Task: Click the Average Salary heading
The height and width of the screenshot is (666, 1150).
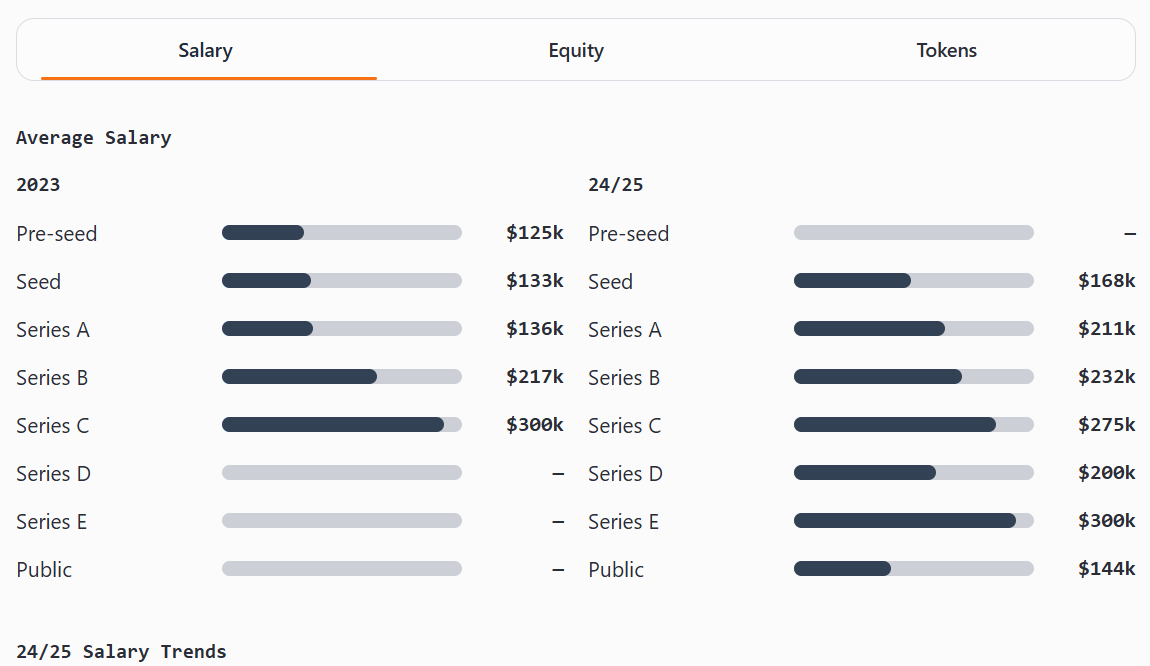Action: 94,138
